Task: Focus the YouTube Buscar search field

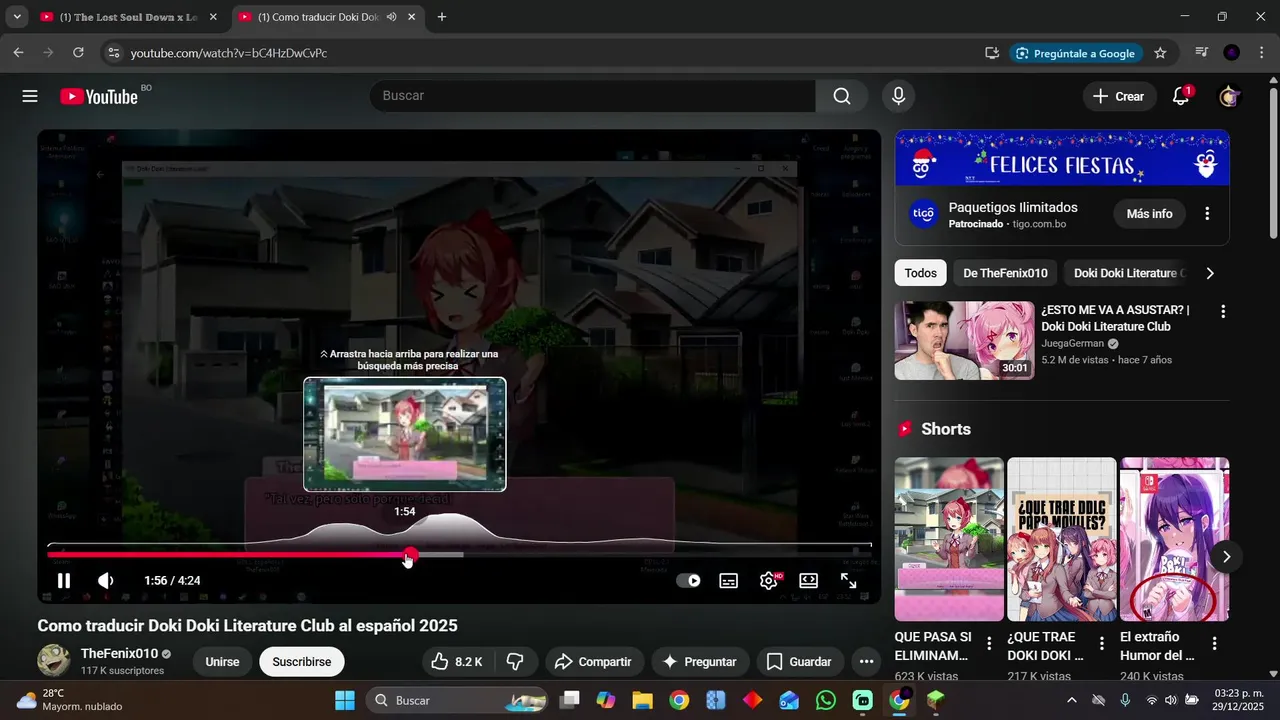Action: [592, 96]
